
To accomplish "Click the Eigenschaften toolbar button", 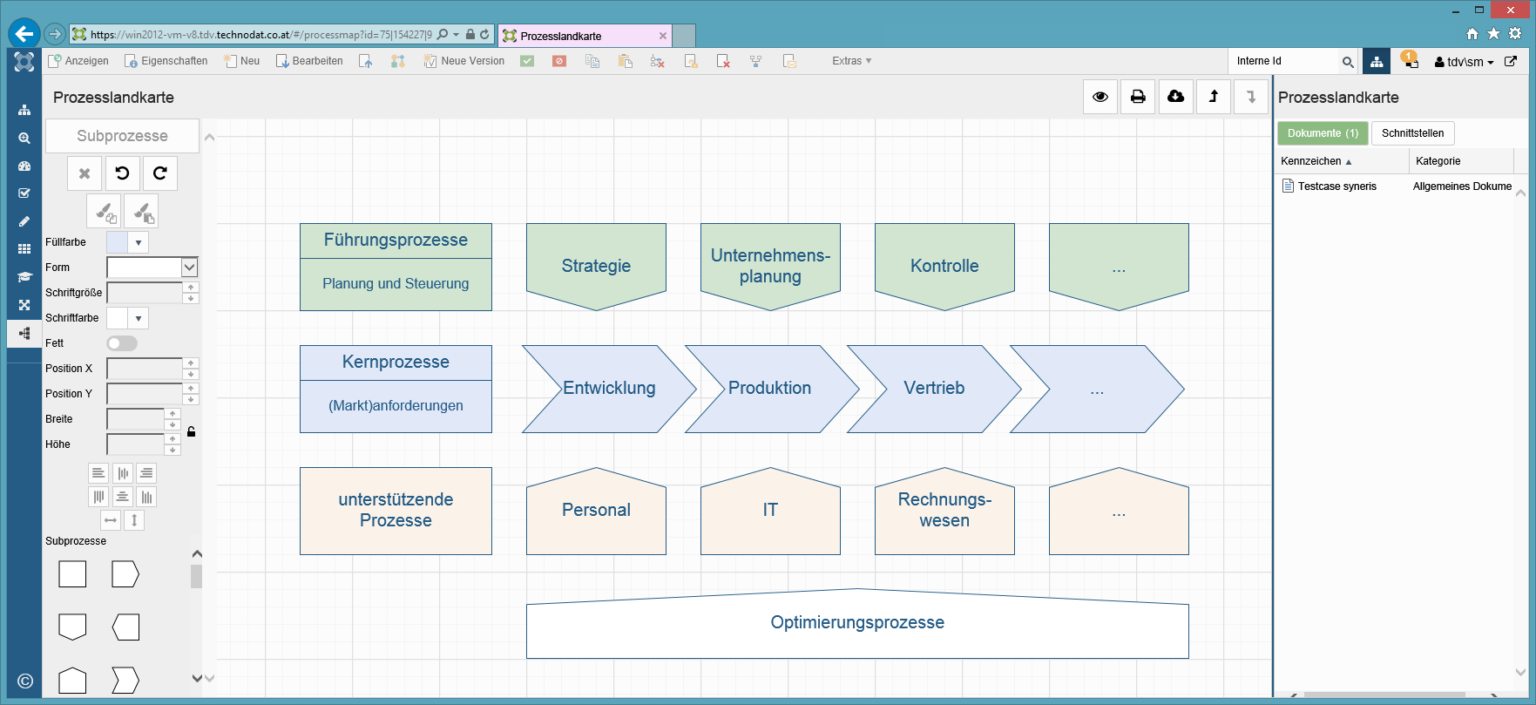I will (166, 61).
